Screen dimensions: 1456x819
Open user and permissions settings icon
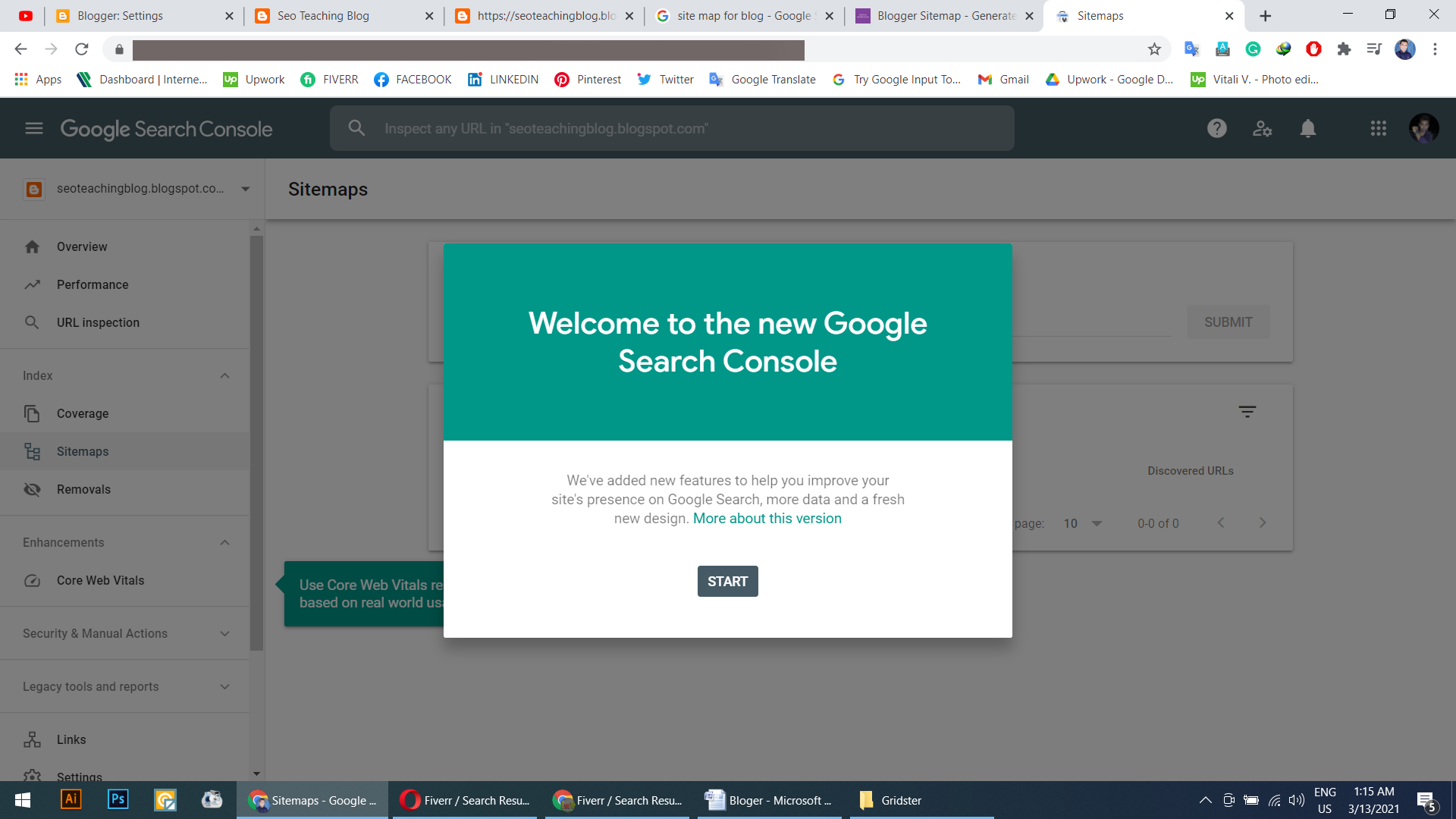pos(1262,128)
